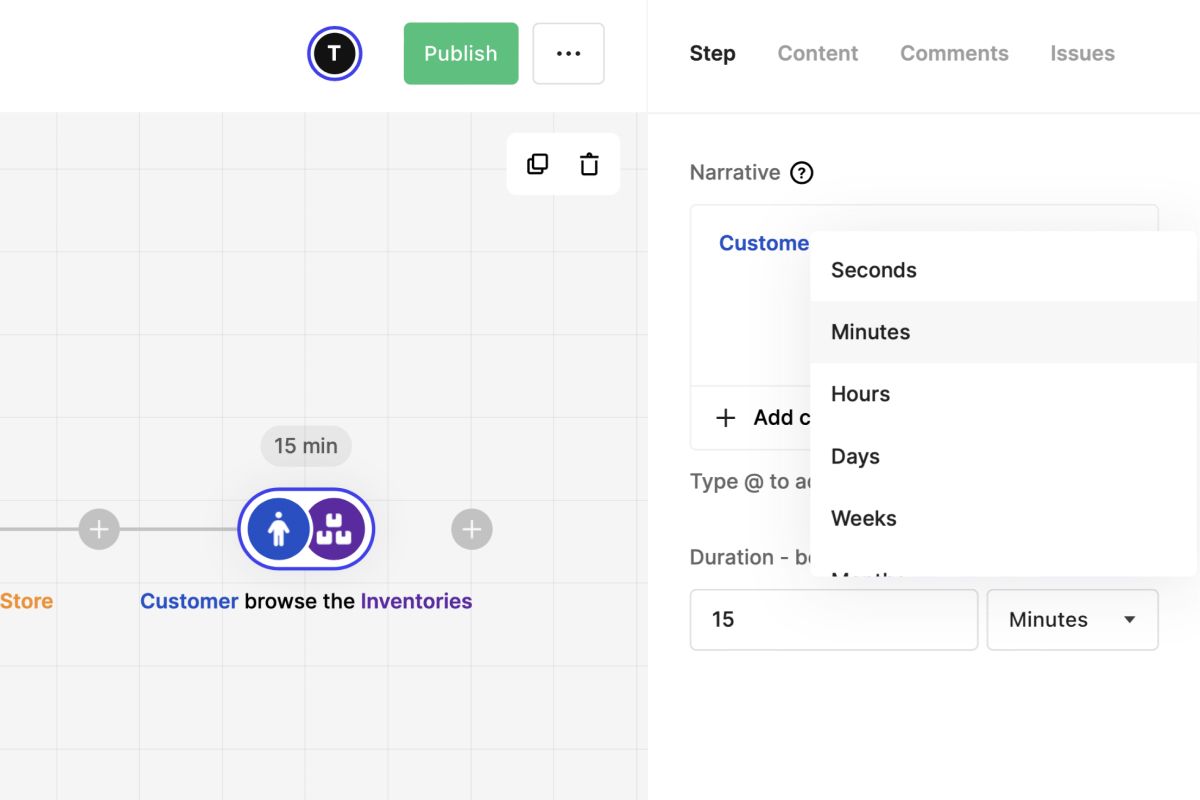The height and width of the screenshot is (800, 1200).
Task: Click the delete step trash icon
Action: pyautogui.click(x=589, y=164)
